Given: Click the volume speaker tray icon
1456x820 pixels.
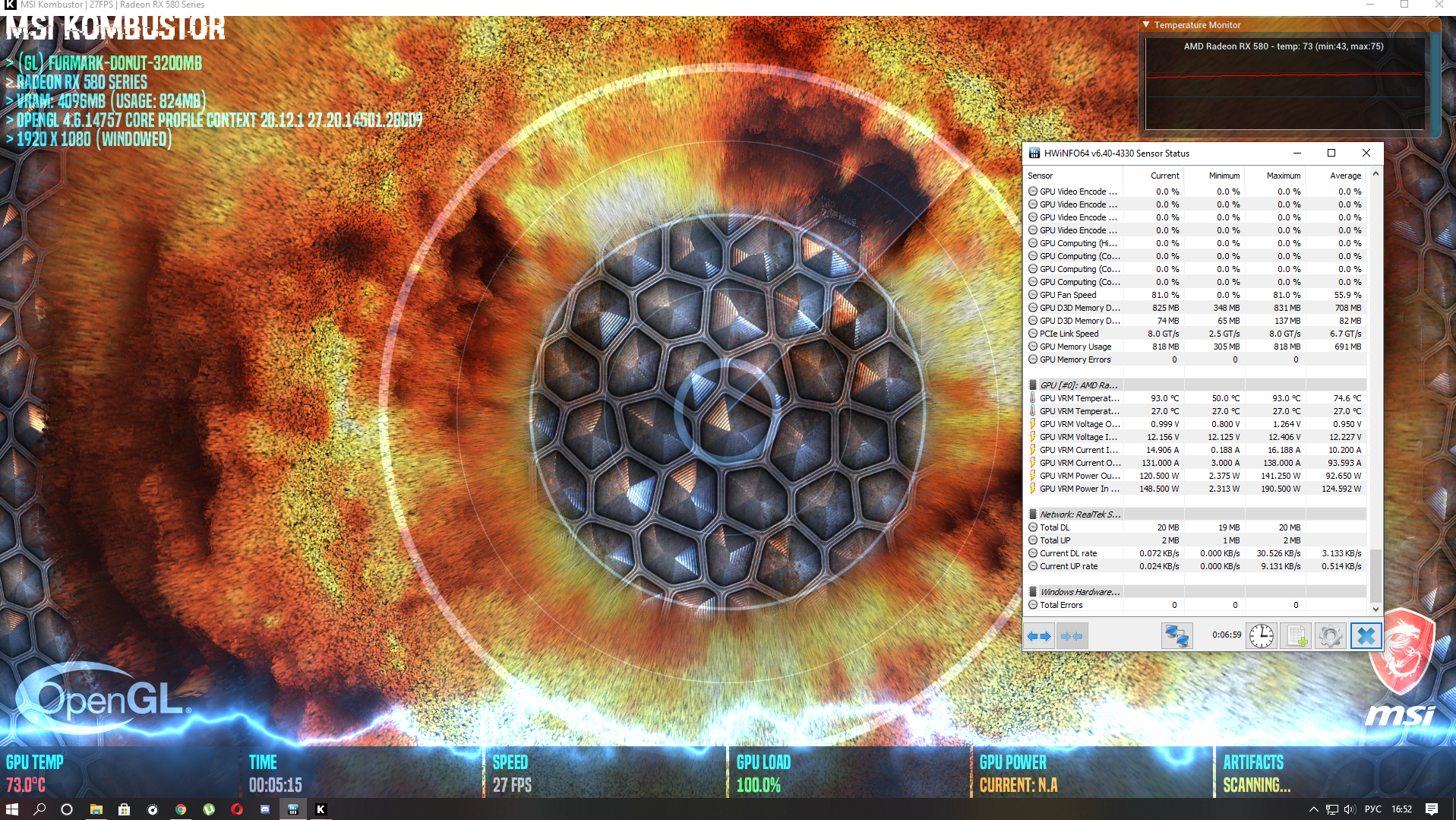Looking at the screenshot, I should [1350, 809].
